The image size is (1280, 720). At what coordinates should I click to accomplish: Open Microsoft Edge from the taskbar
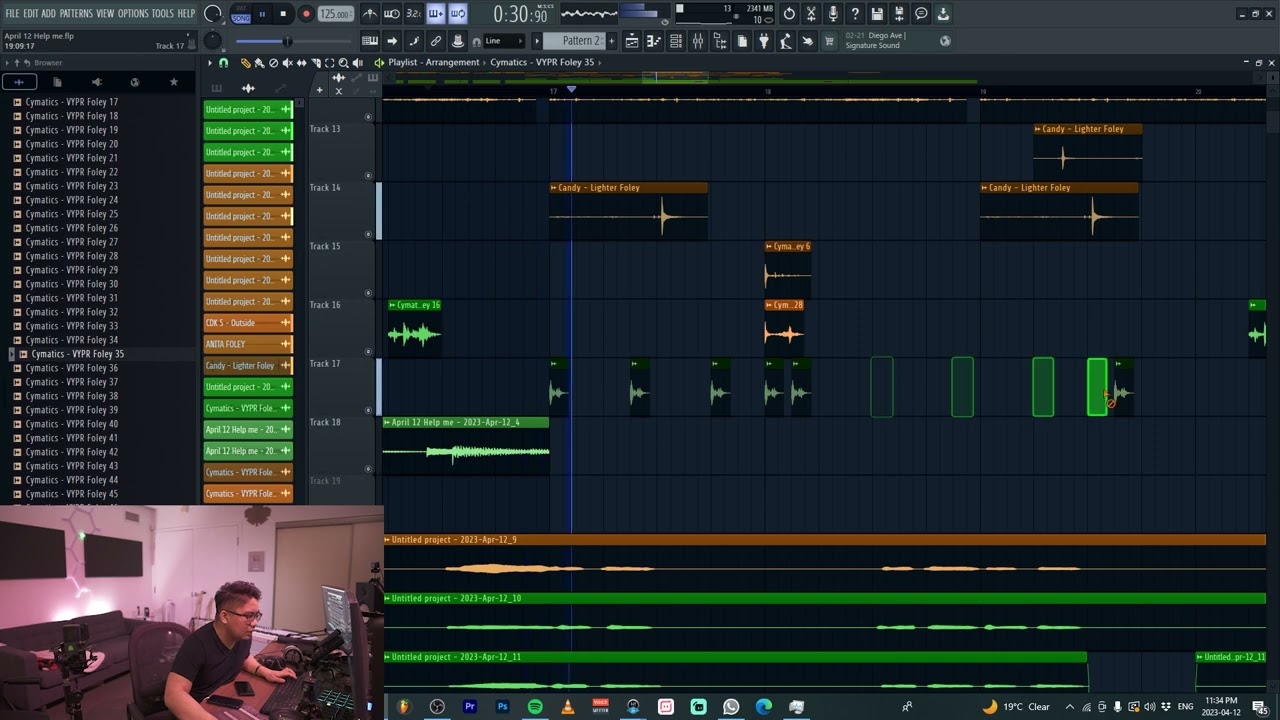click(x=764, y=707)
